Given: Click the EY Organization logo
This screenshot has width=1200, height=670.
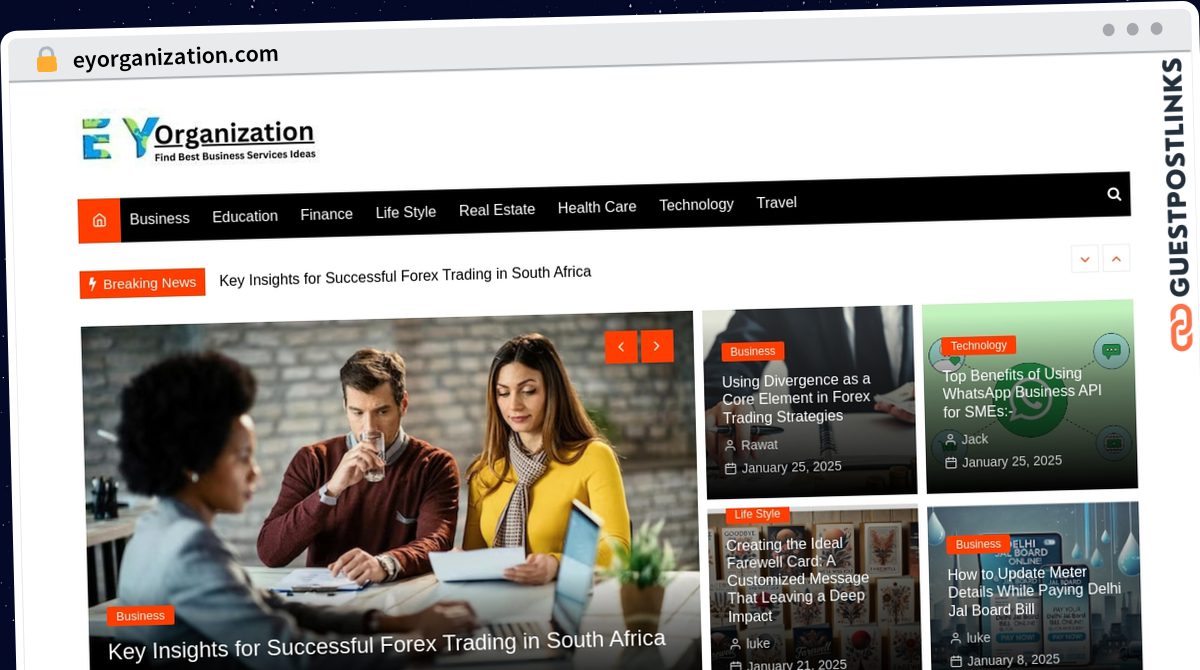Looking at the screenshot, I should tap(198, 139).
